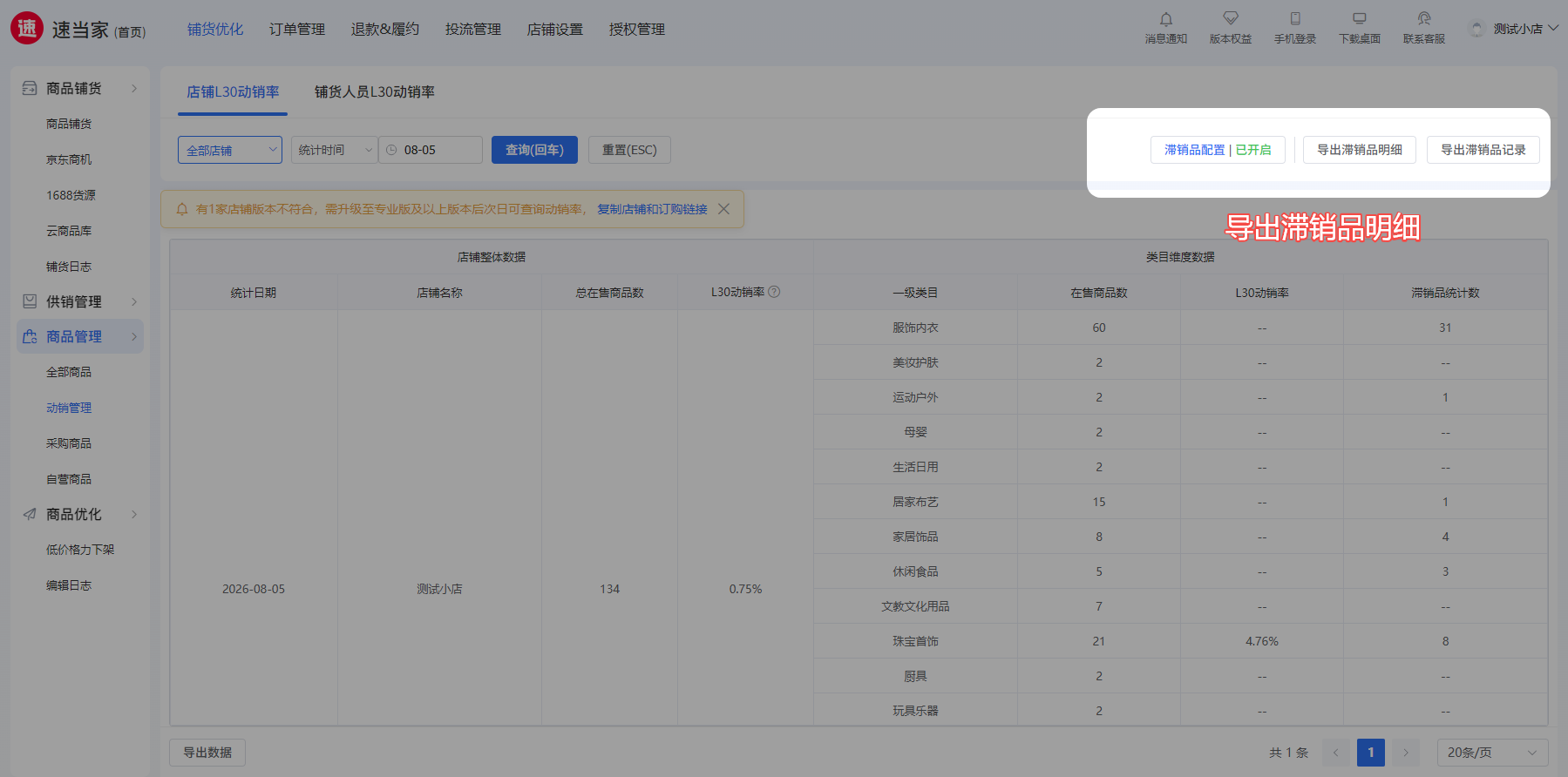Collapse the 供销管理 sidebar group chevron
This screenshot has height=777, width=1568.
(134, 301)
